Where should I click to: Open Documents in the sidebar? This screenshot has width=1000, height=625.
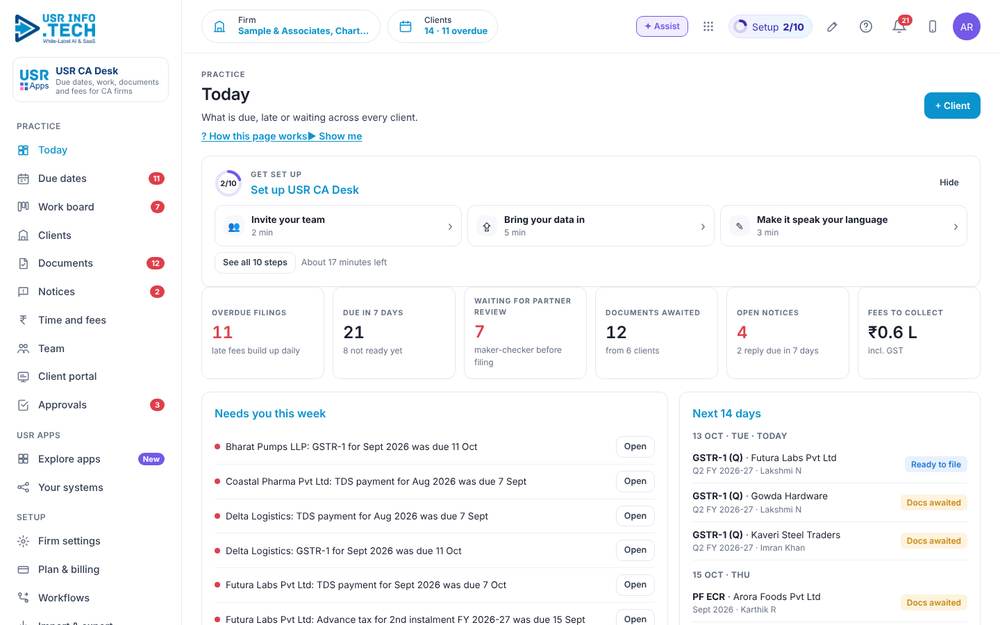click(x=91, y=263)
